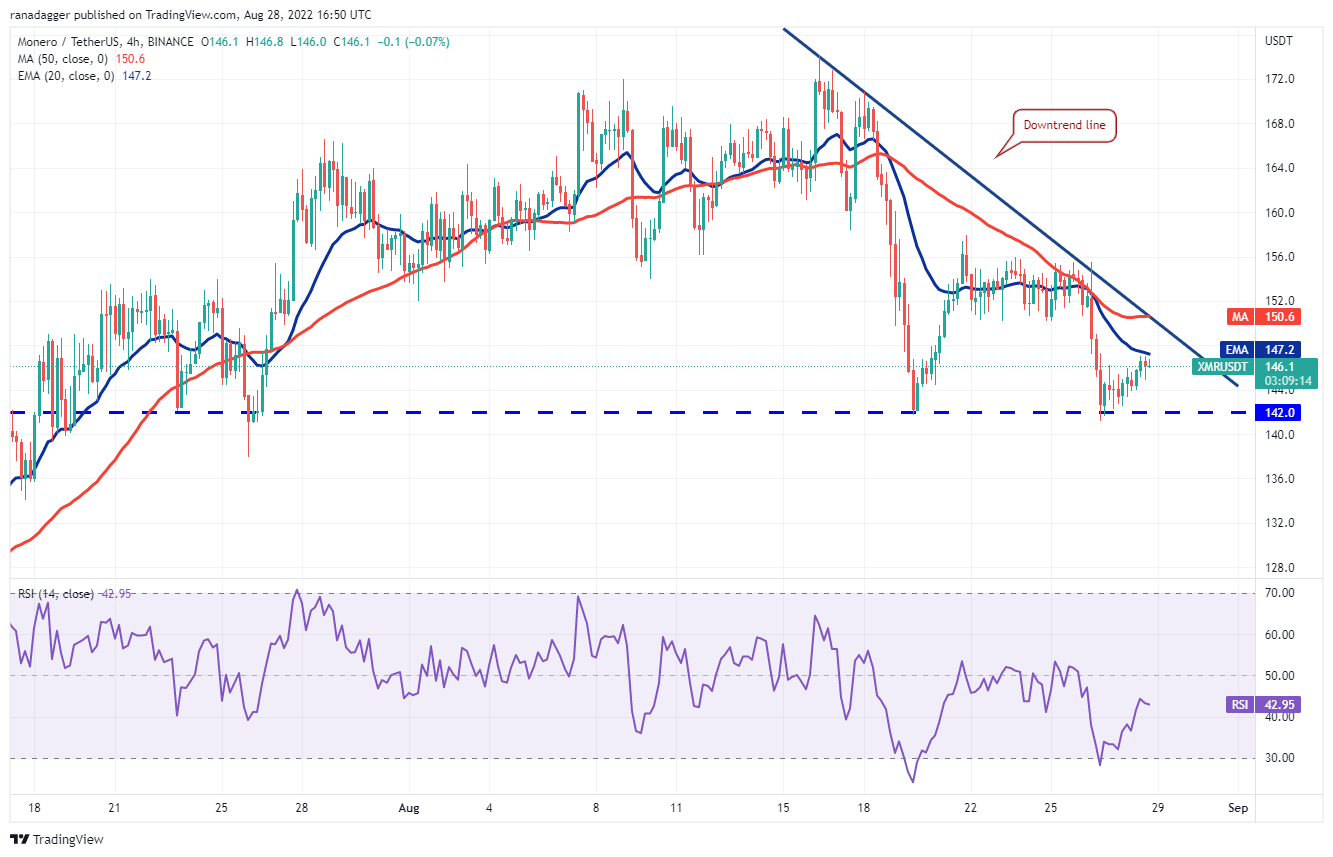Click the Downtrend line callout label
This screenshot has height=857, width=1333.
pyautogui.click(x=1064, y=126)
